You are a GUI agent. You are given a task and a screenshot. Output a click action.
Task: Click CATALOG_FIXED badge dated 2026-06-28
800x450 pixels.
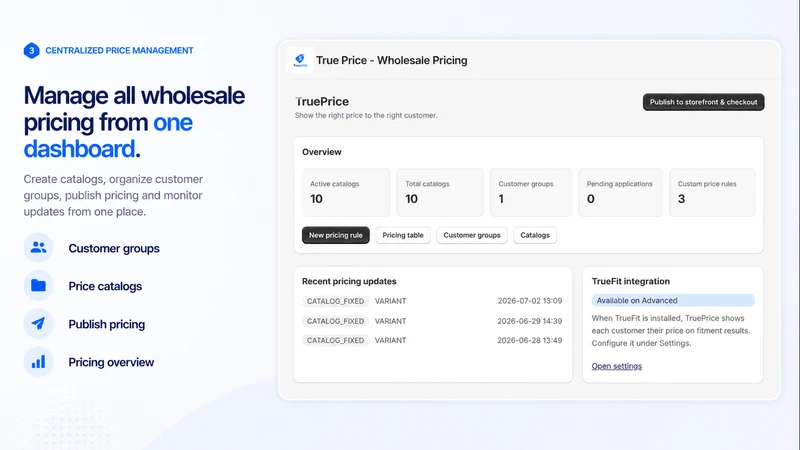[x=335, y=340]
